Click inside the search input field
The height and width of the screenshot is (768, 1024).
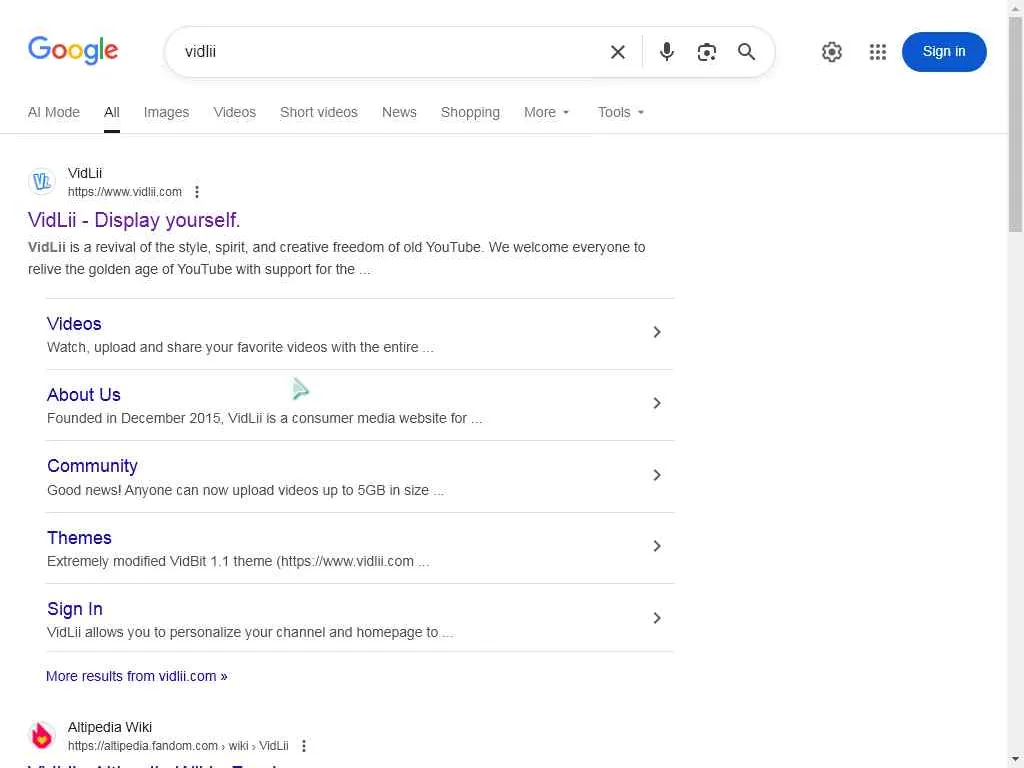(x=390, y=52)
